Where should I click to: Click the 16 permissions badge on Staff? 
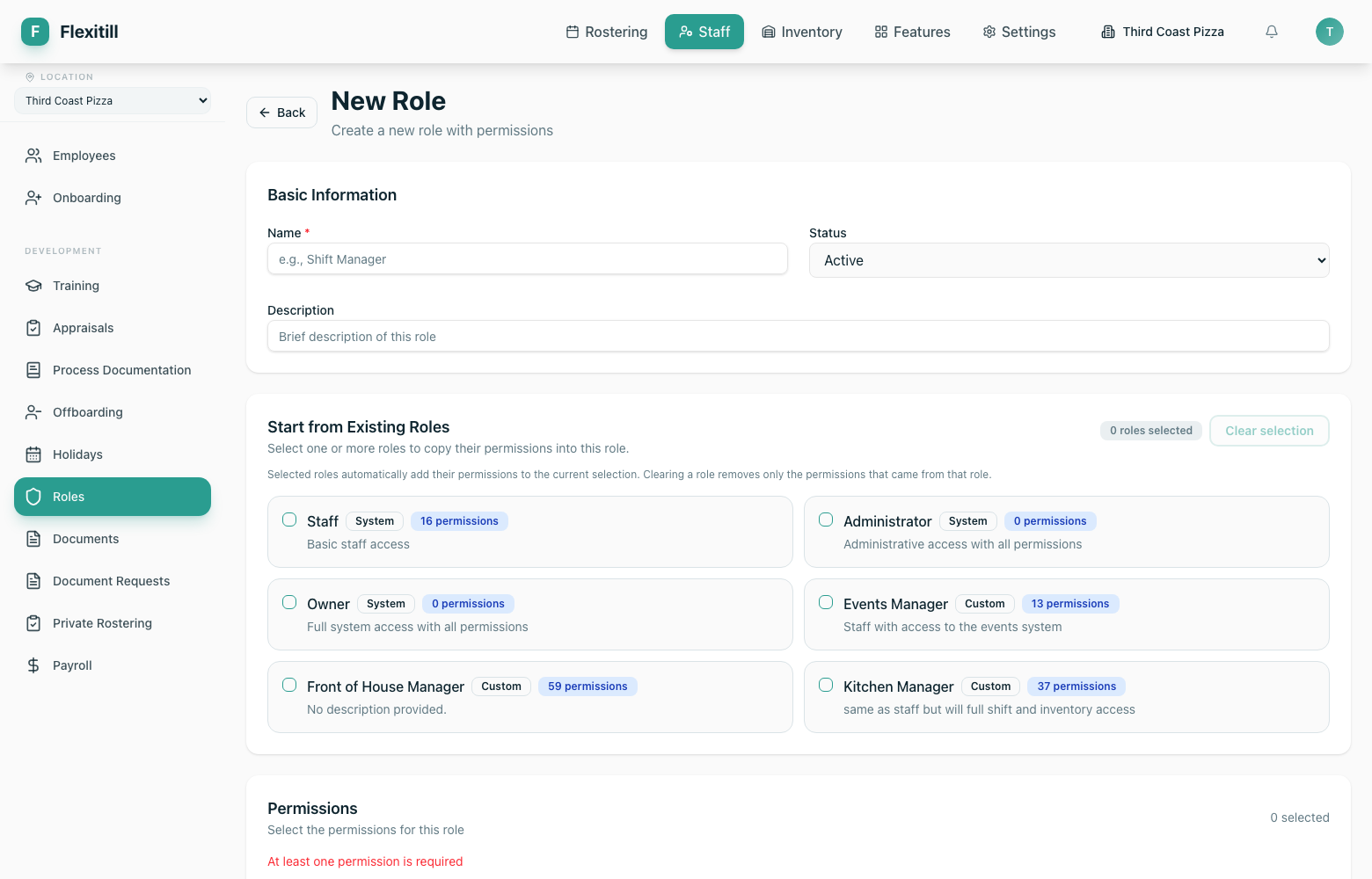(459, 521)
